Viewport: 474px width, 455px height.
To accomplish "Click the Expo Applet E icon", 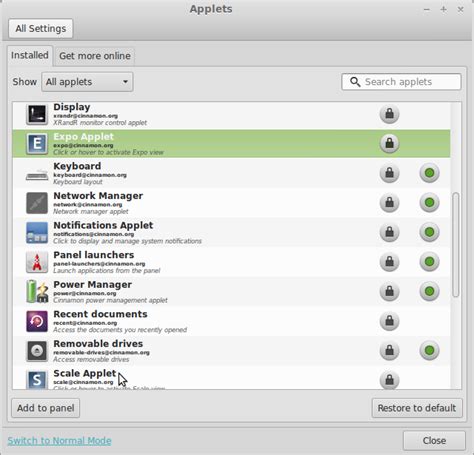I will tap(37, 144).
